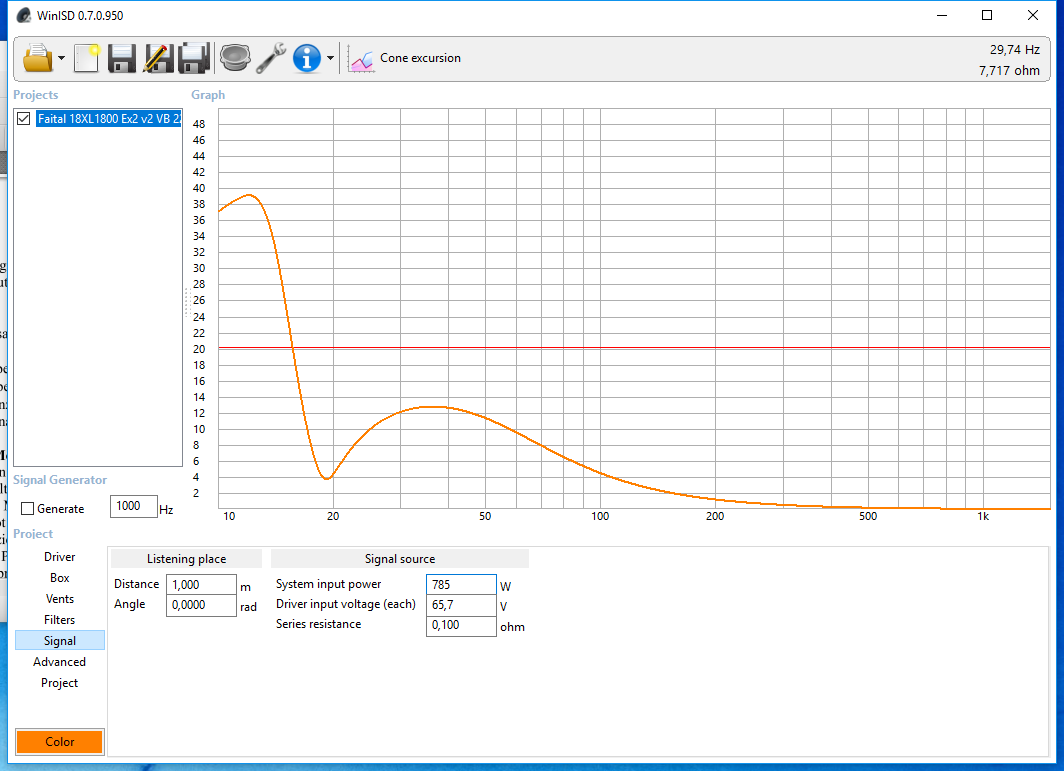Select Faital 18XL1800 project in list
Viewport: 1064px width, 771px height.
coord(108,119)
